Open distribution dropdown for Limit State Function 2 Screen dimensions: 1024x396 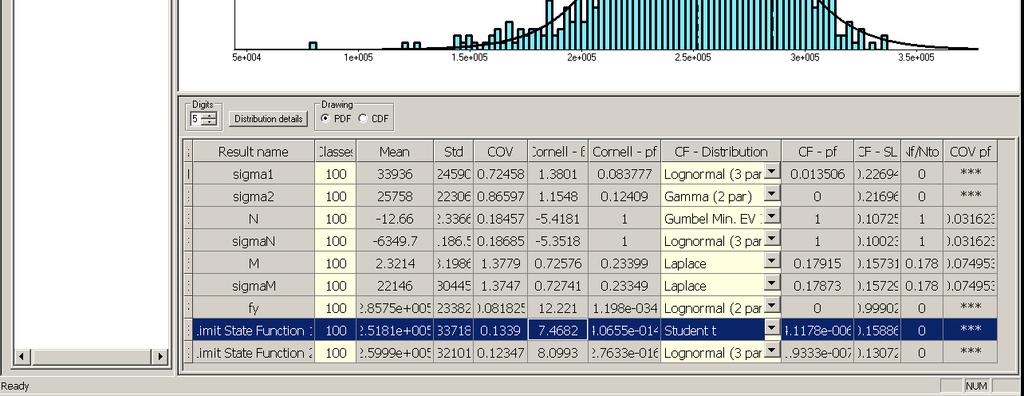(772, 350)
